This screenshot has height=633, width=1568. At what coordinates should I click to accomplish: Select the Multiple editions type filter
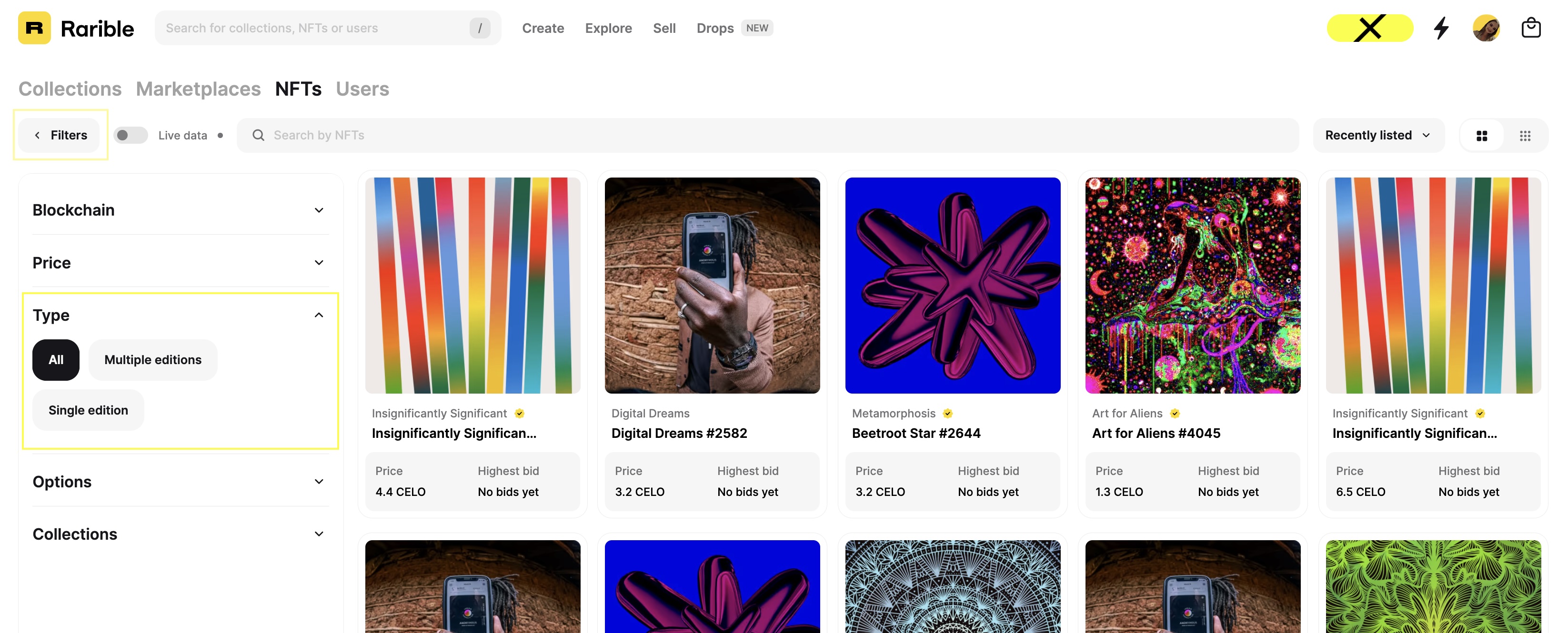coord(153,360)
